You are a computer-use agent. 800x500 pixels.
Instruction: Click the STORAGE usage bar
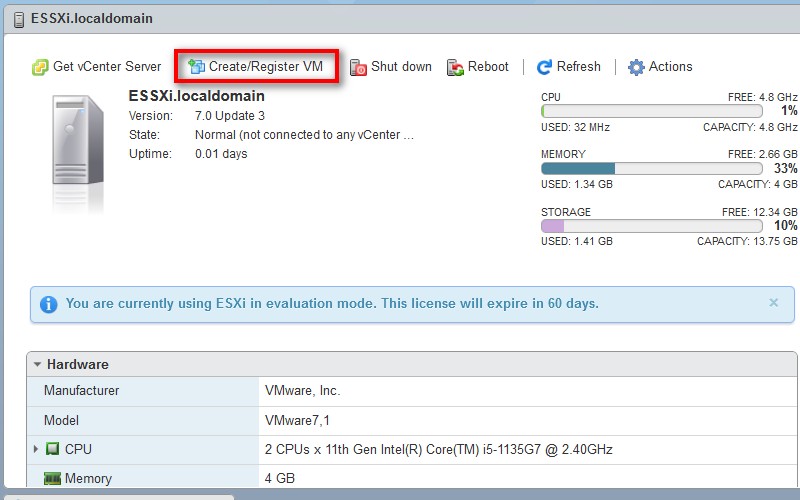(652, 226)
